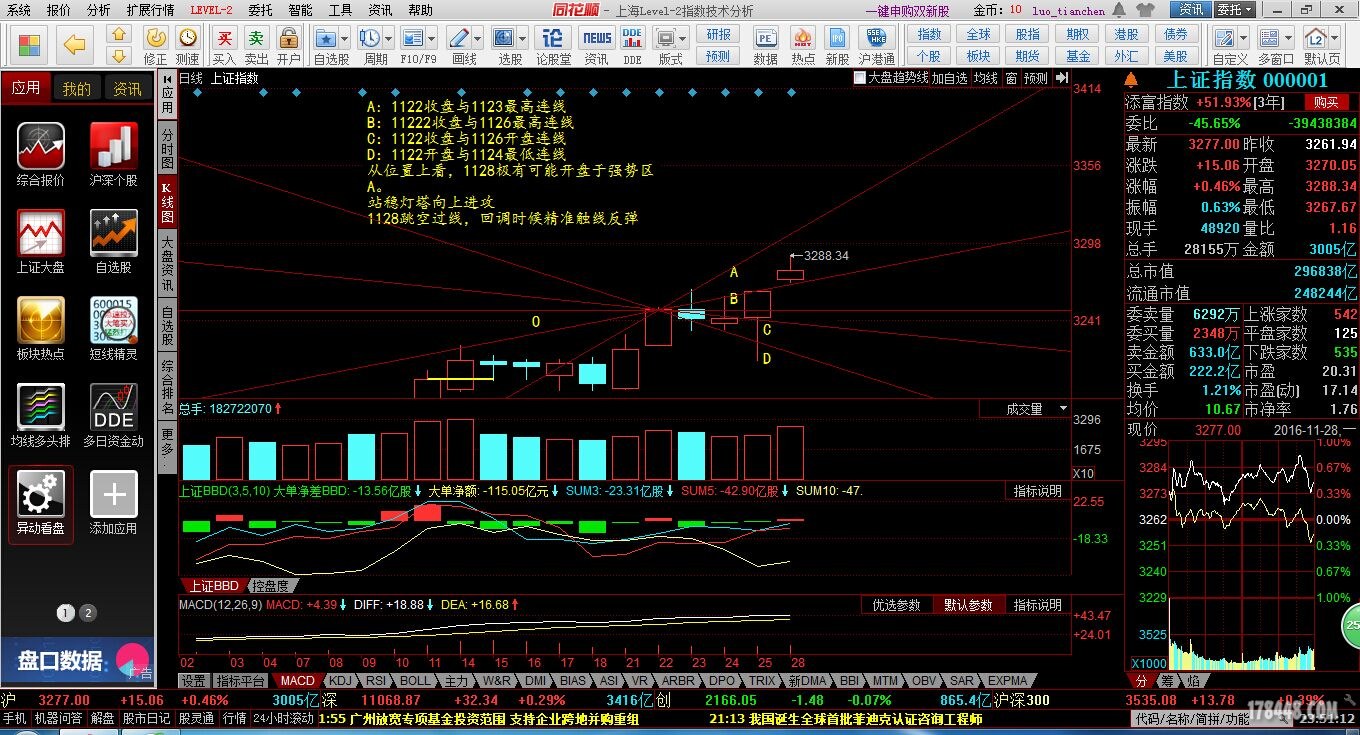The image size is (1360, 735).
Task: Open the 分析 menu
Action: [x=98, y=10]
